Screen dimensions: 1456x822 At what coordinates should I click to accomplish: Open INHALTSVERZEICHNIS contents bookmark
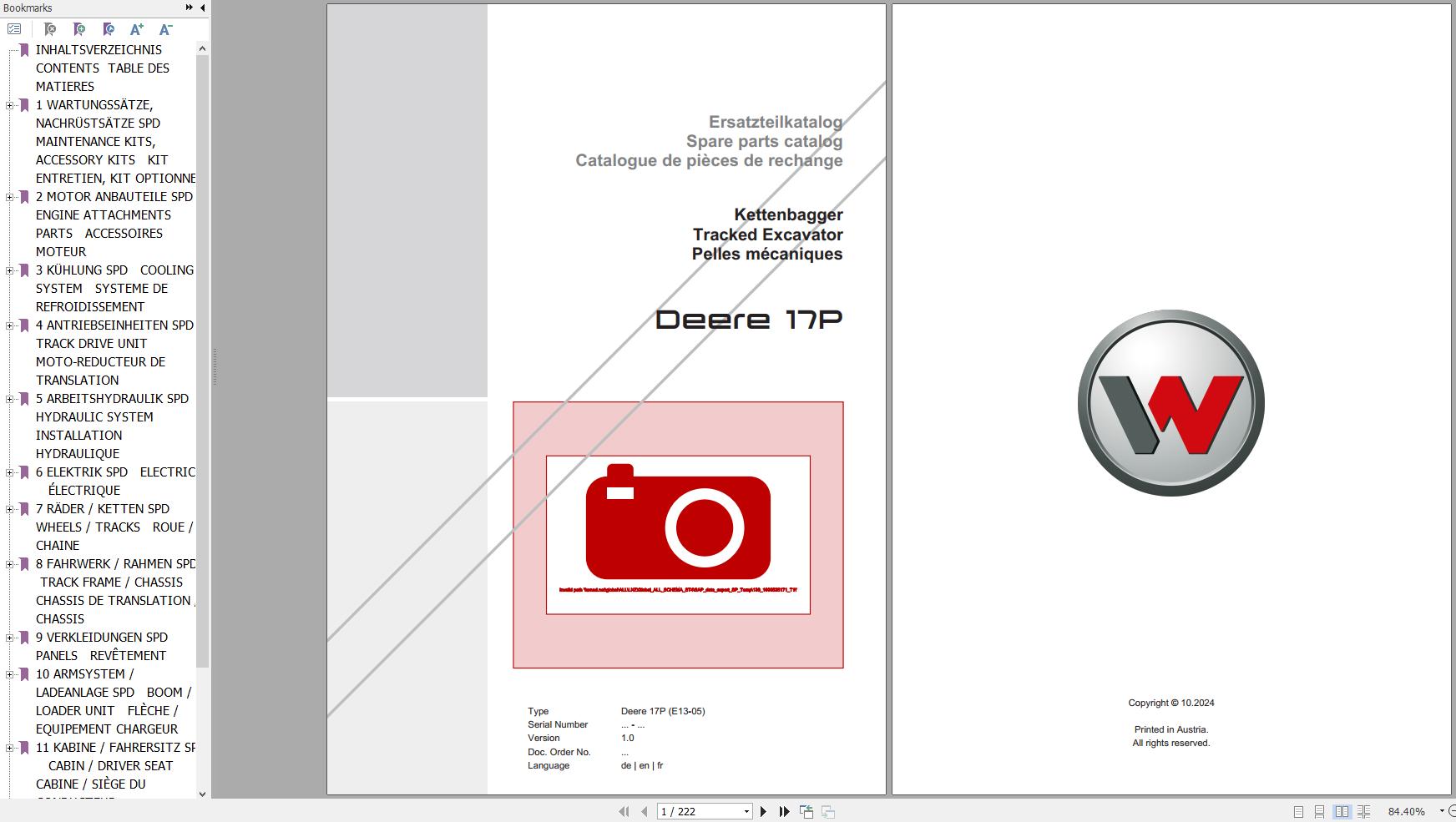click(x=103, y=68)
